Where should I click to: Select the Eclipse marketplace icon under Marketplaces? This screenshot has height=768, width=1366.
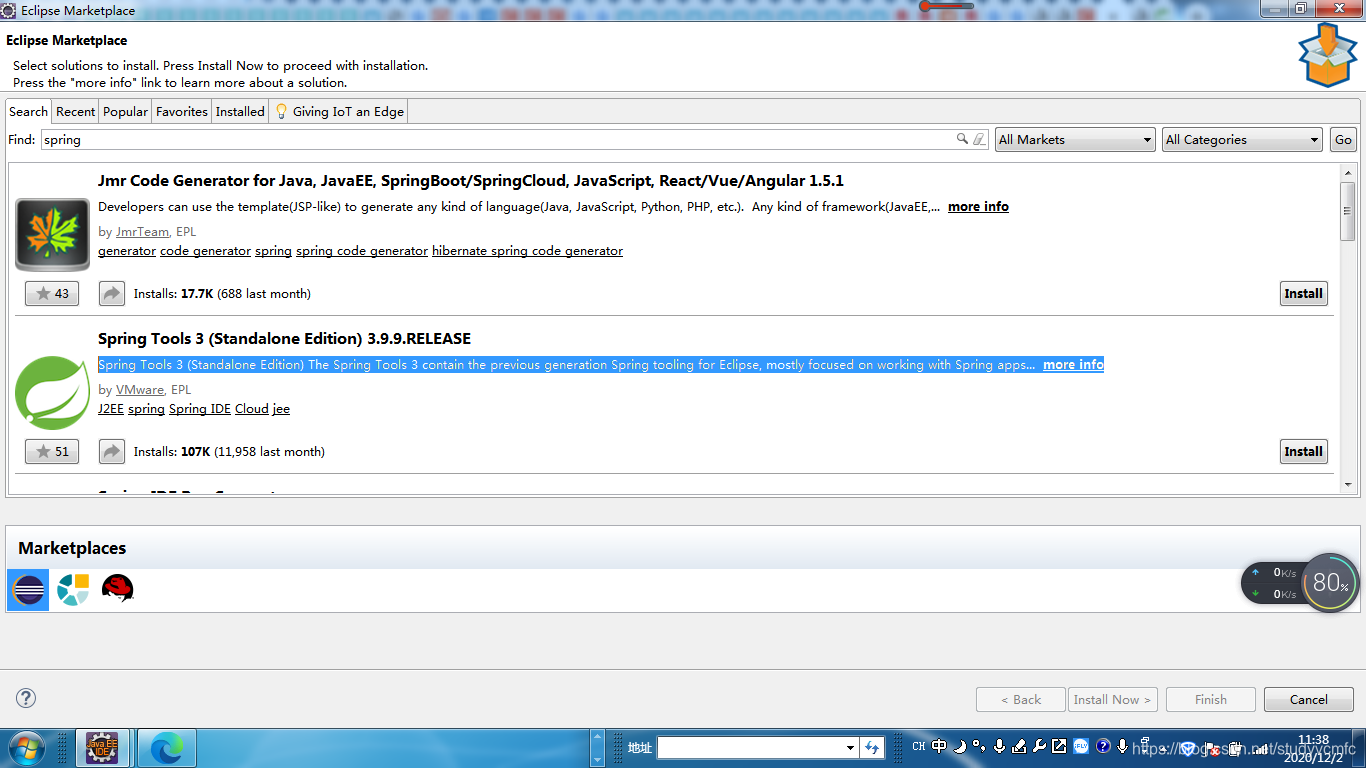28,590
